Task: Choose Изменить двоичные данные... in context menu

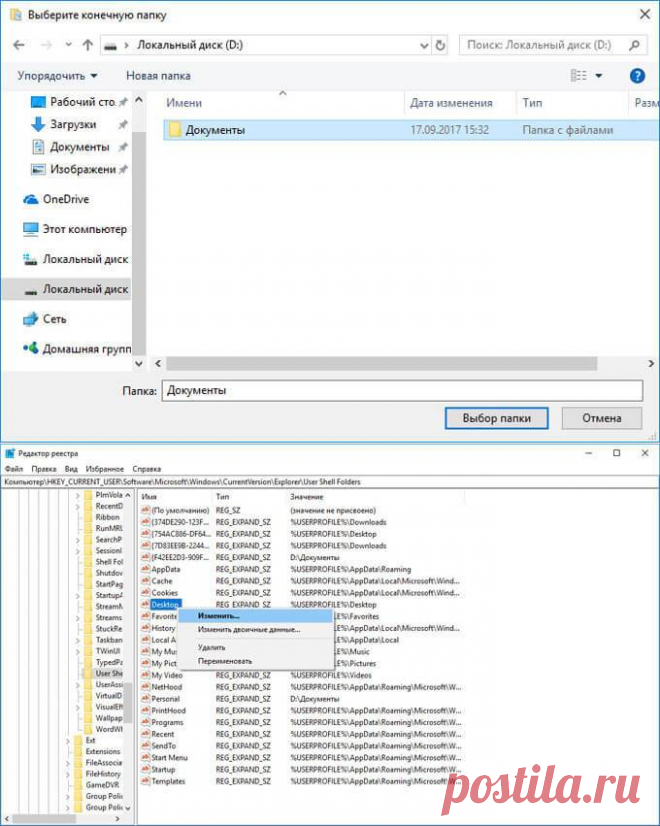Action: coord(255,630)
